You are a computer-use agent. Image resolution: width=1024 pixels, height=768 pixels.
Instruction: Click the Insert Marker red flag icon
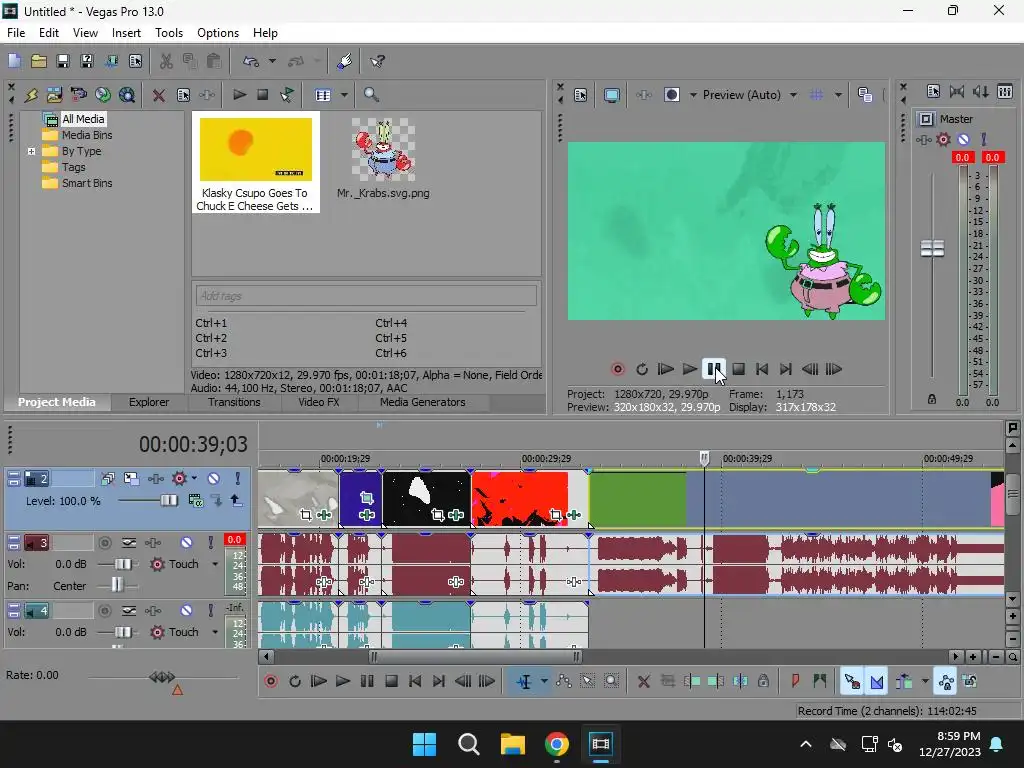click(795, 681)
